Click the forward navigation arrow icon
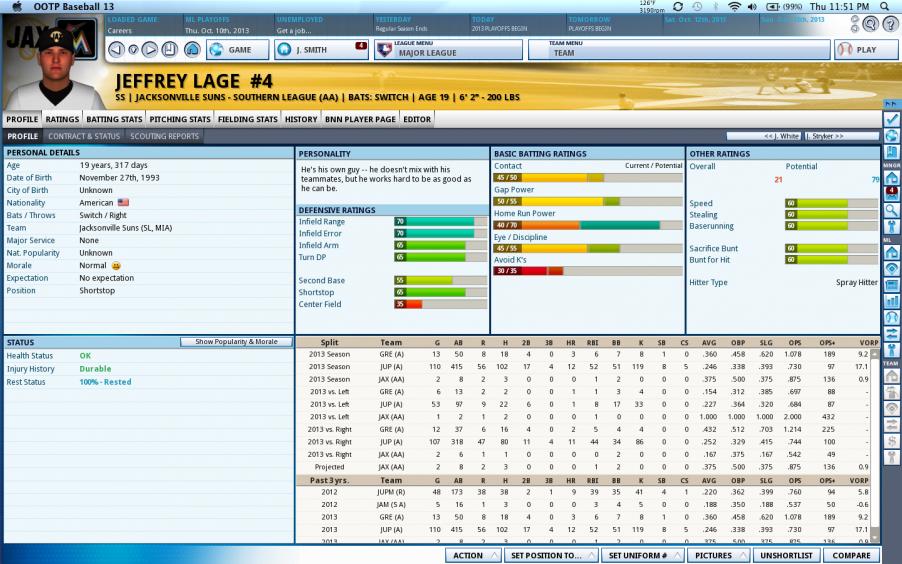The height and width of the screenshot is (564, 902). pyautogui.click(x=150, y=49)
